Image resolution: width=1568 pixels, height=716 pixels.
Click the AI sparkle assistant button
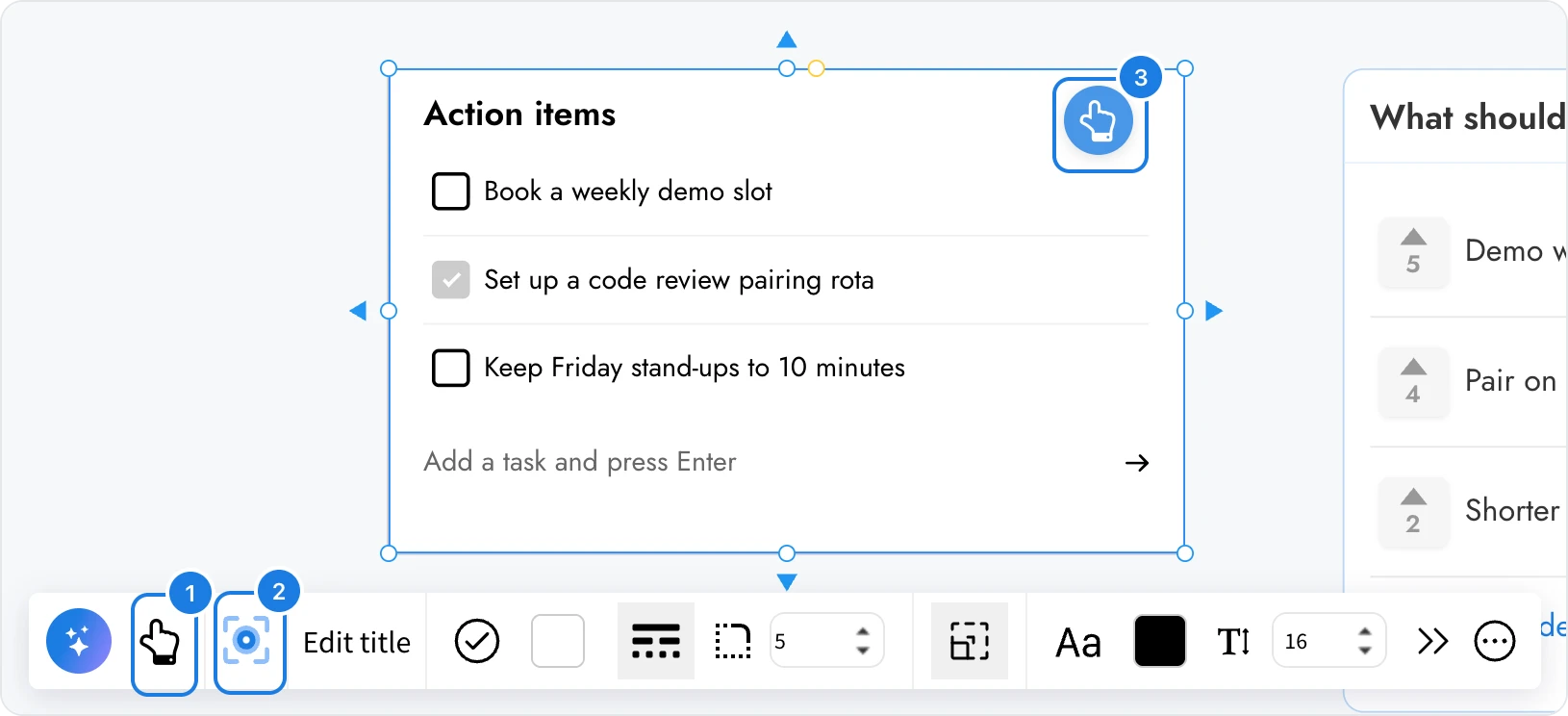click(x=79, y=641)
